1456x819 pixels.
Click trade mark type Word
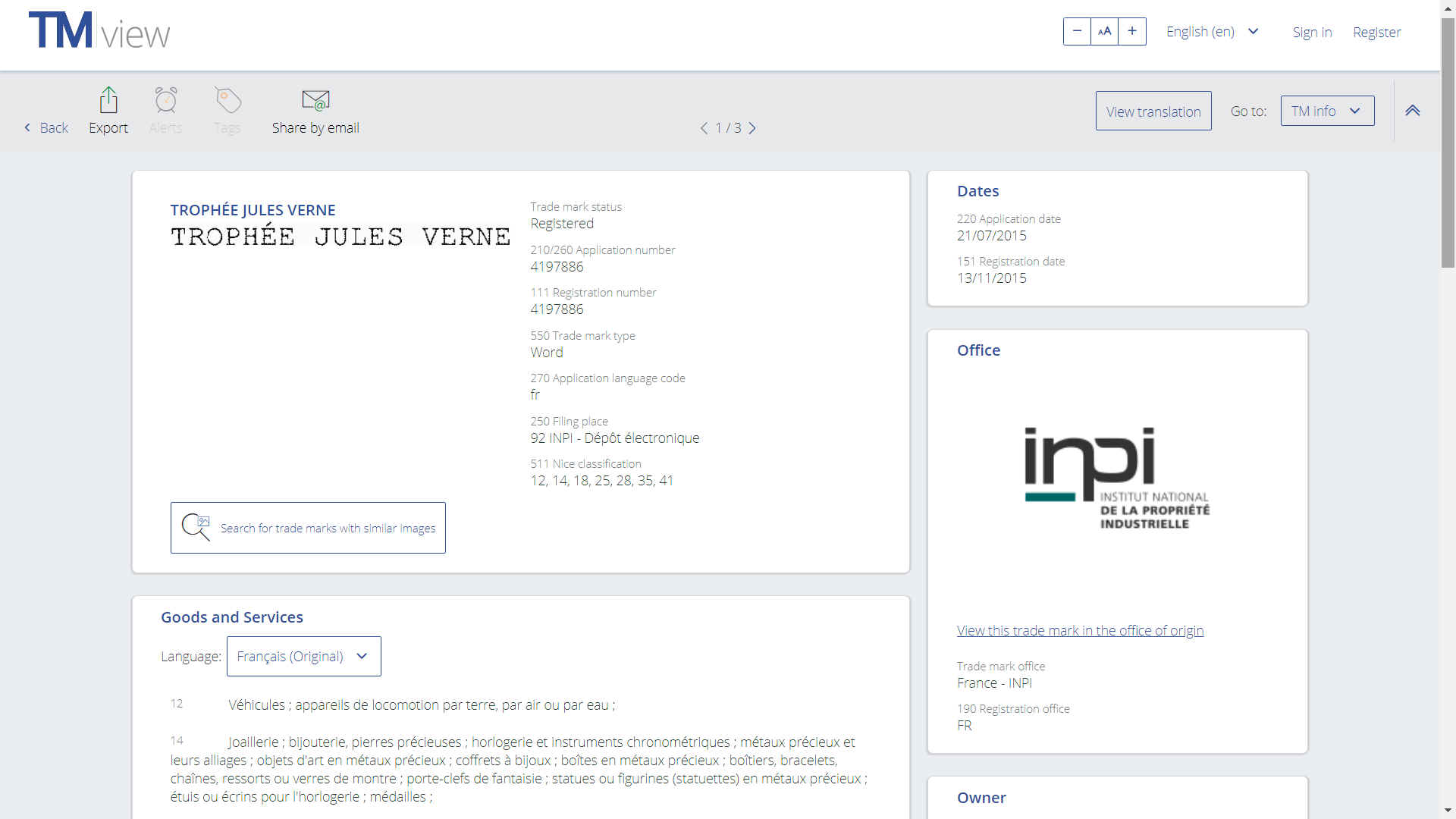(x=547, y=353)
